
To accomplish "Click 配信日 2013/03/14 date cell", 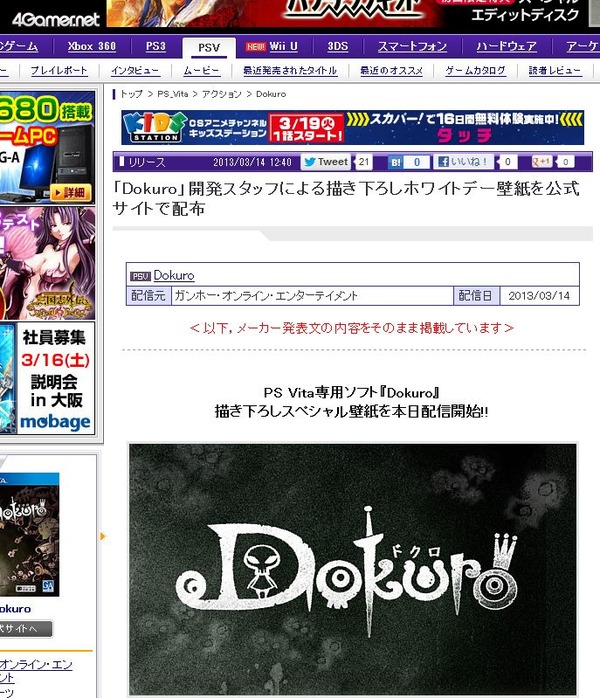I will click(539, 296).
